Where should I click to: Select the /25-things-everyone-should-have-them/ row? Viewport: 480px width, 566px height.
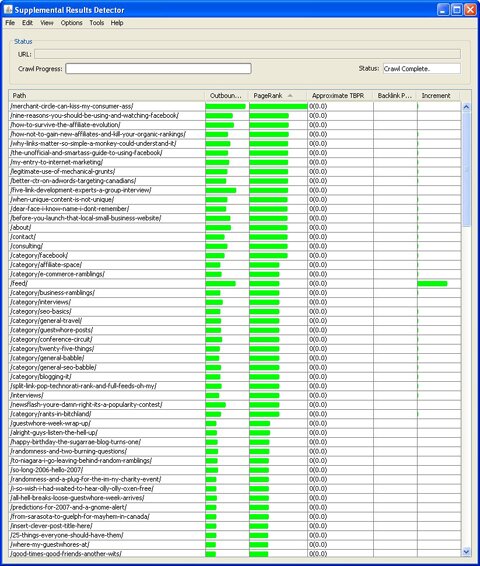(235, 535)
